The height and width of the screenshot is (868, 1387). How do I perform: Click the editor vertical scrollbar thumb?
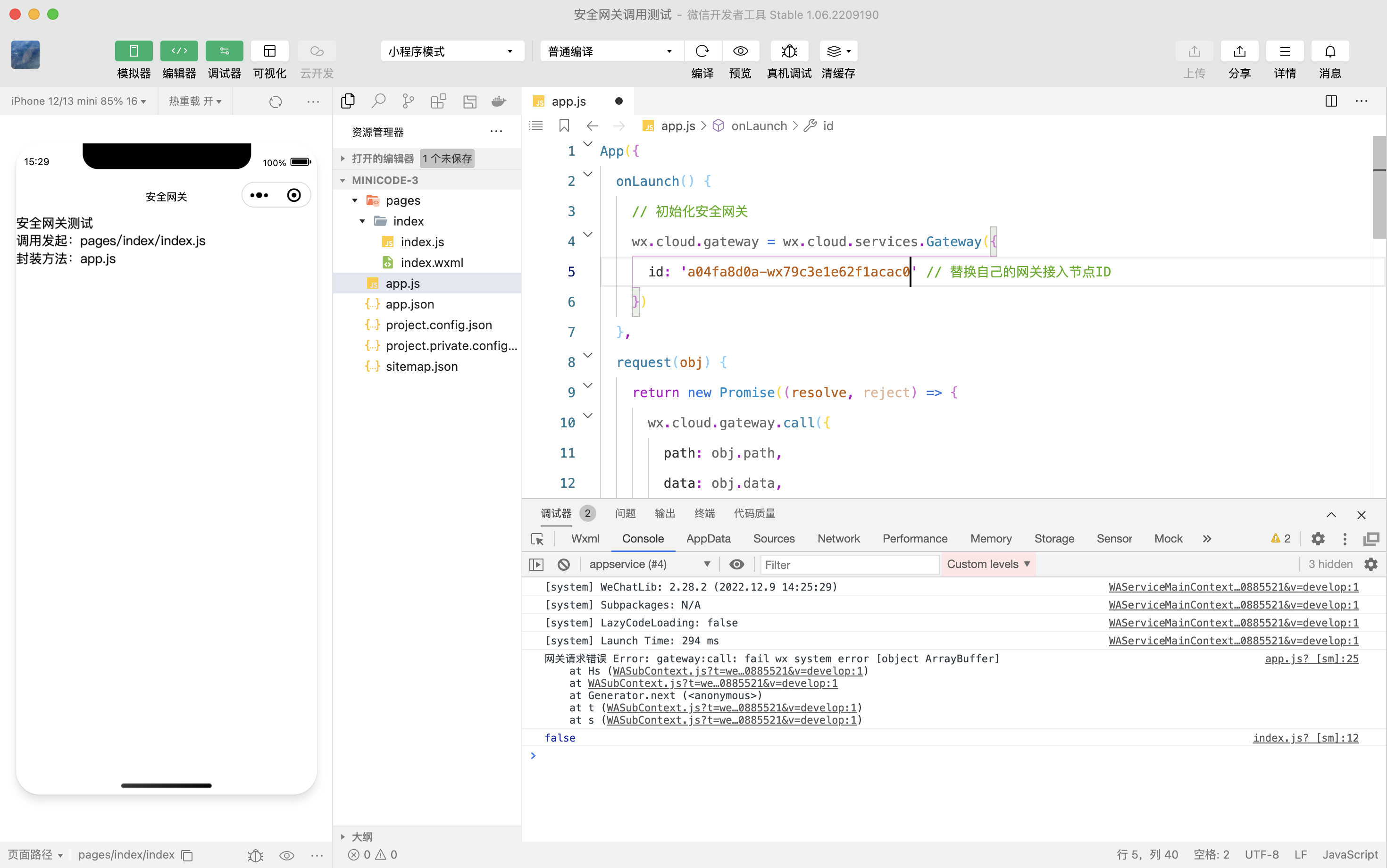[1379, 187]
